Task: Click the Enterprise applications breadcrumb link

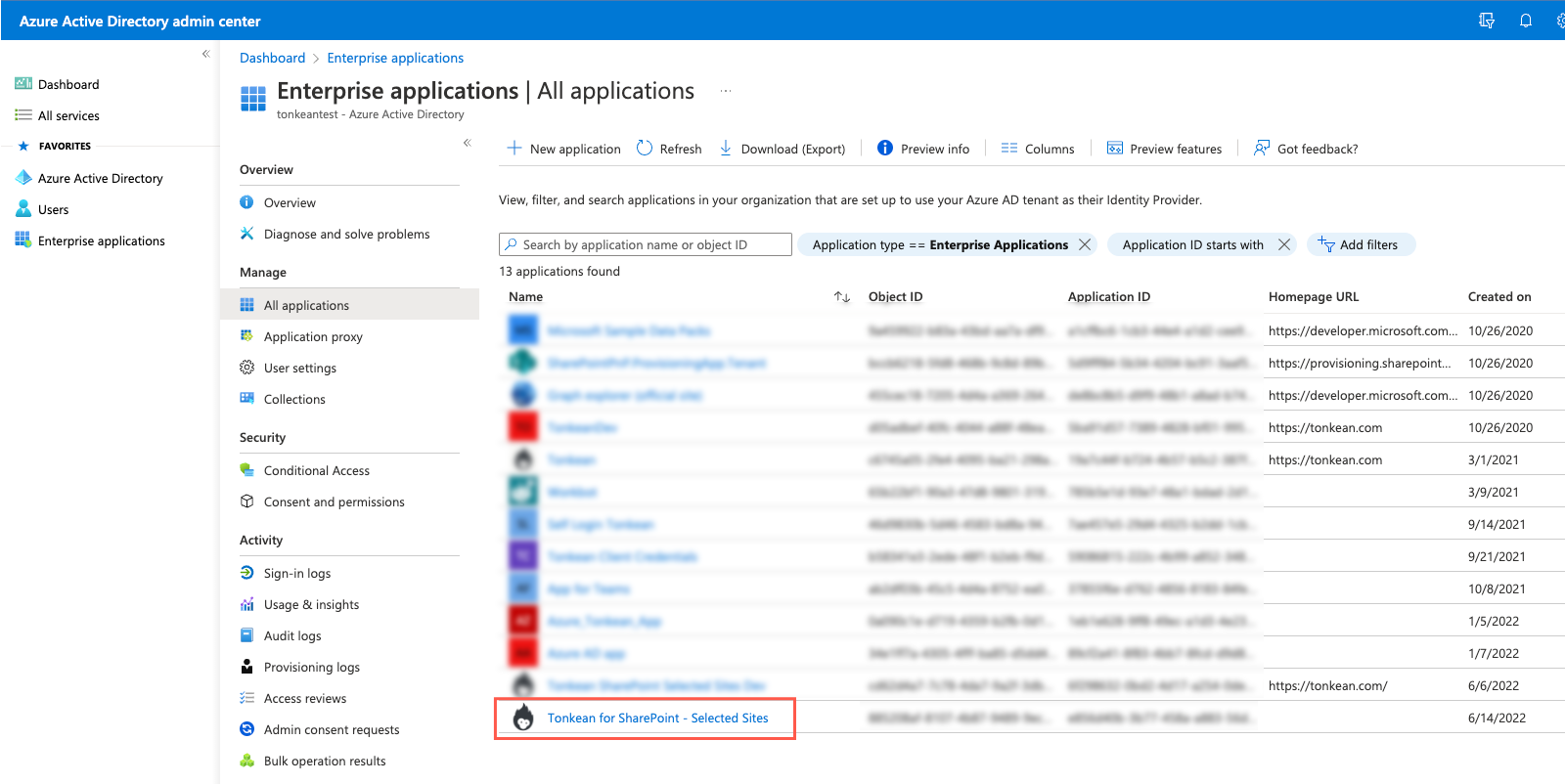Action: coord(395,58)
